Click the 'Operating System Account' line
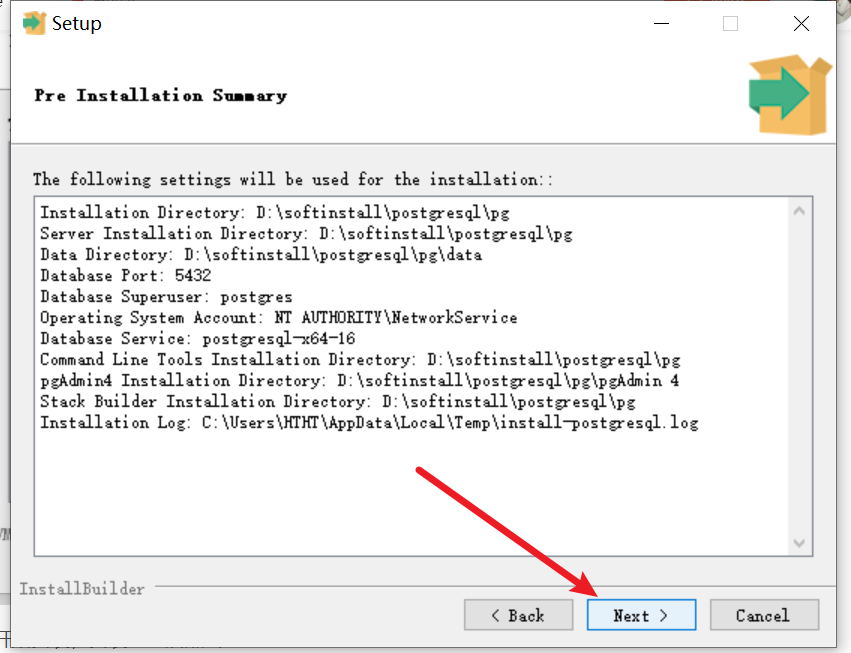Image resolution: width=851 pixels, height=653 pixels. click(278, 318)
